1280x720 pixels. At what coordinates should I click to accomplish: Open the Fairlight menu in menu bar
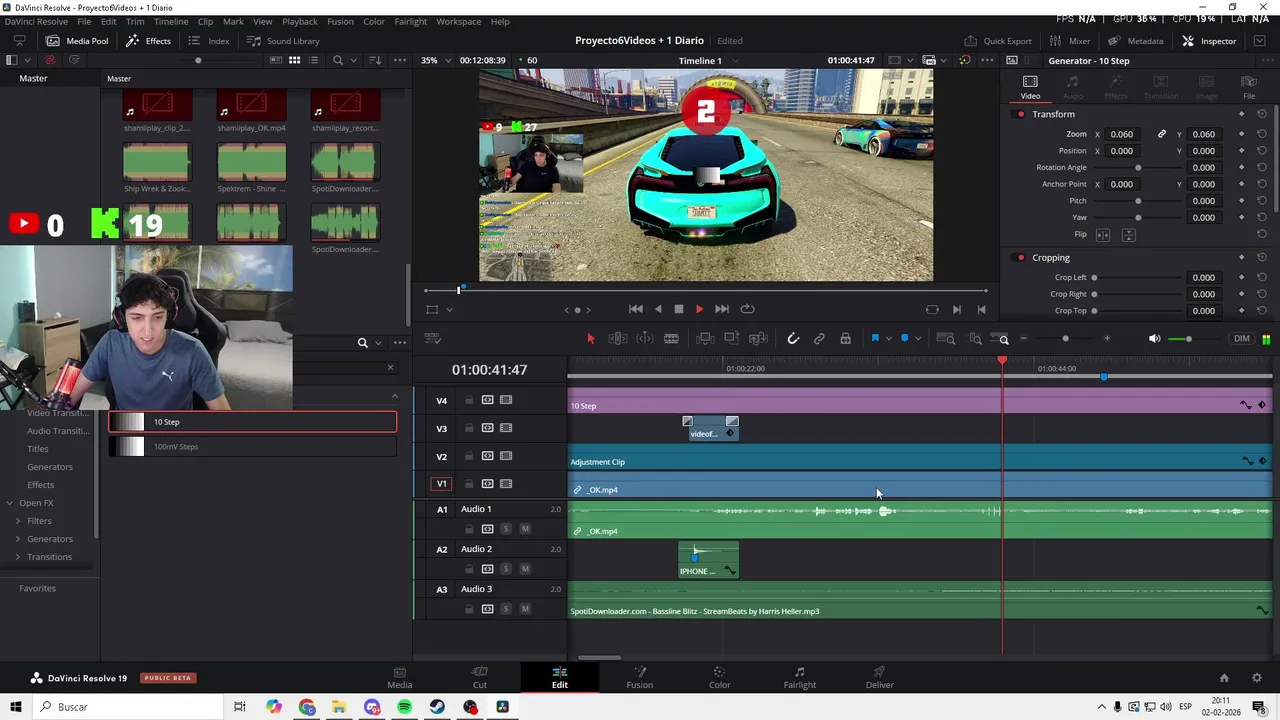click(410, 21)
